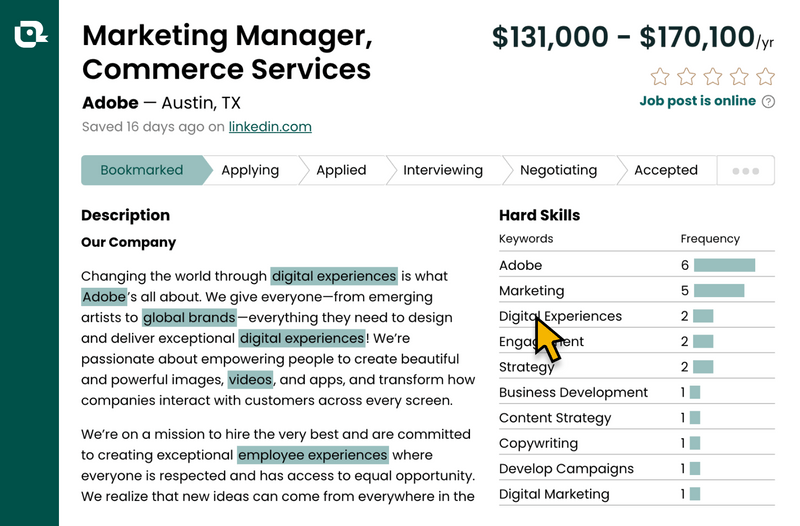Select the third rating star
Screen dimensions: 800x526
713,77
